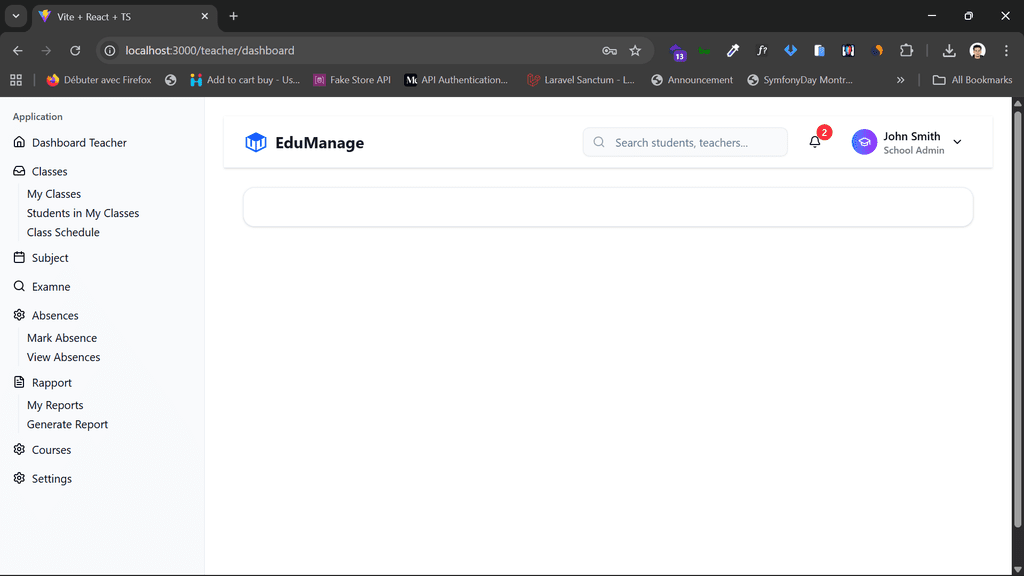This screenshot has height=576, width=1024.
Task: Go back to previous page
Action: pos(18,50)
